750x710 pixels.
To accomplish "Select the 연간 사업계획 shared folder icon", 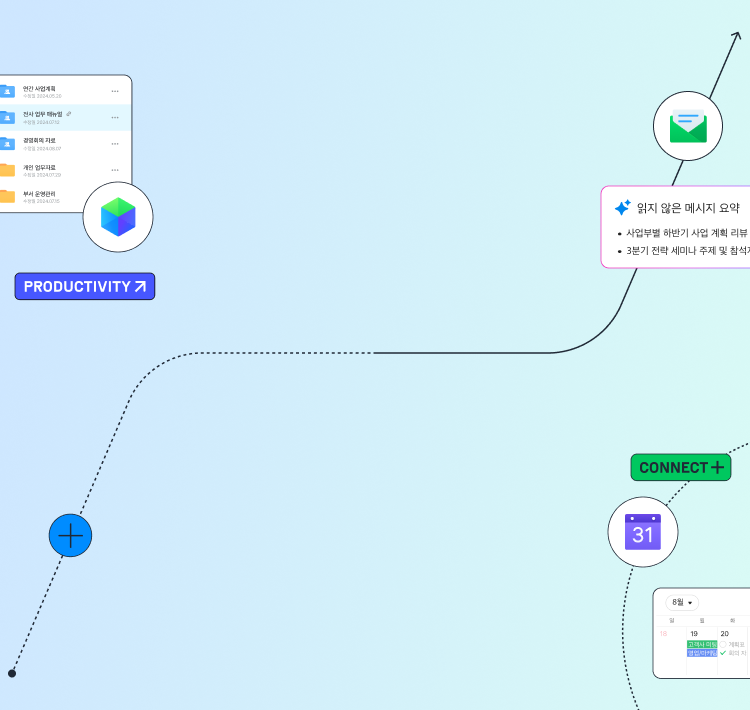I will (x=7, y=91).
